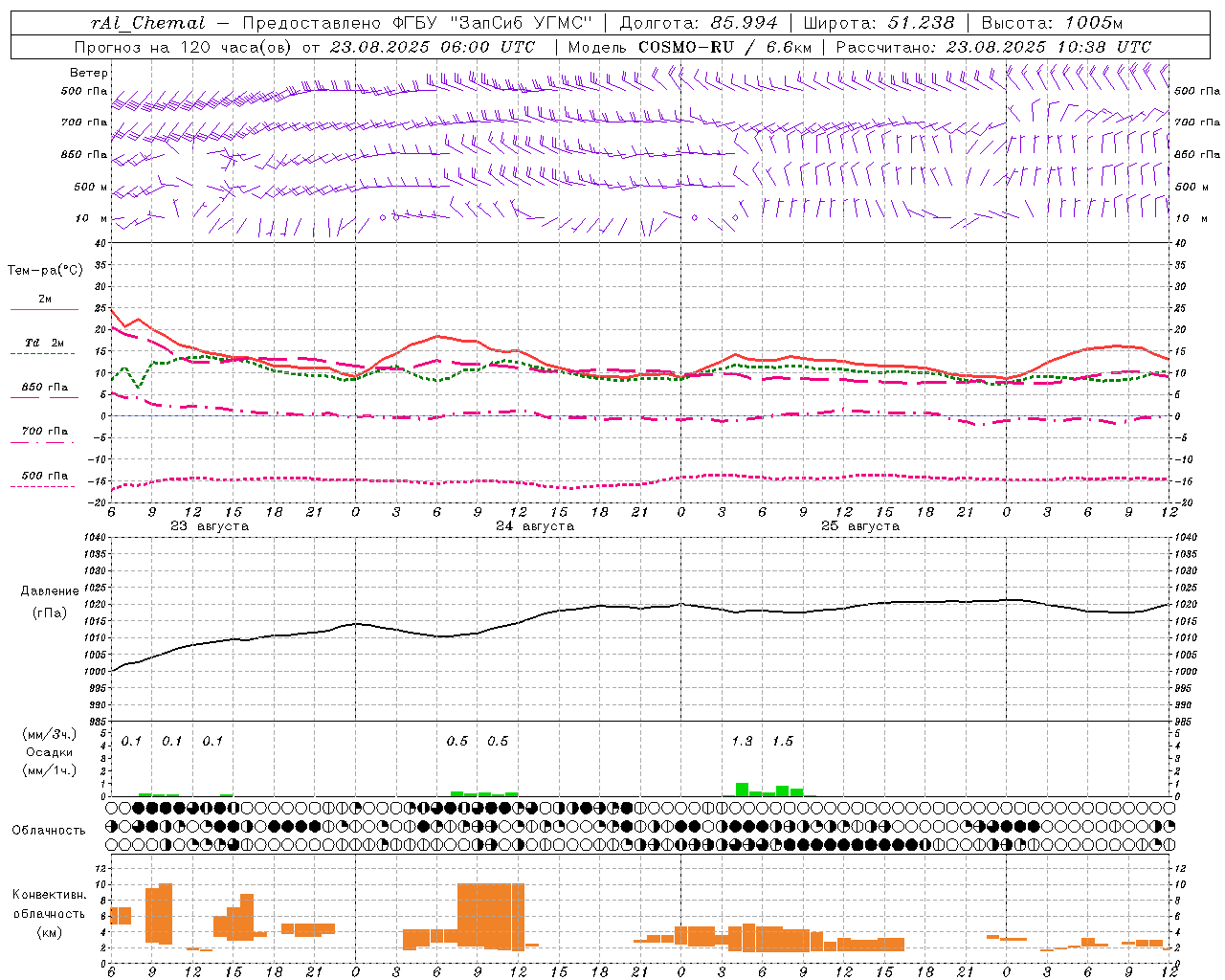
Task: Click the Тем-ра(°C) temperature panel label
Action: coord(44,271)
